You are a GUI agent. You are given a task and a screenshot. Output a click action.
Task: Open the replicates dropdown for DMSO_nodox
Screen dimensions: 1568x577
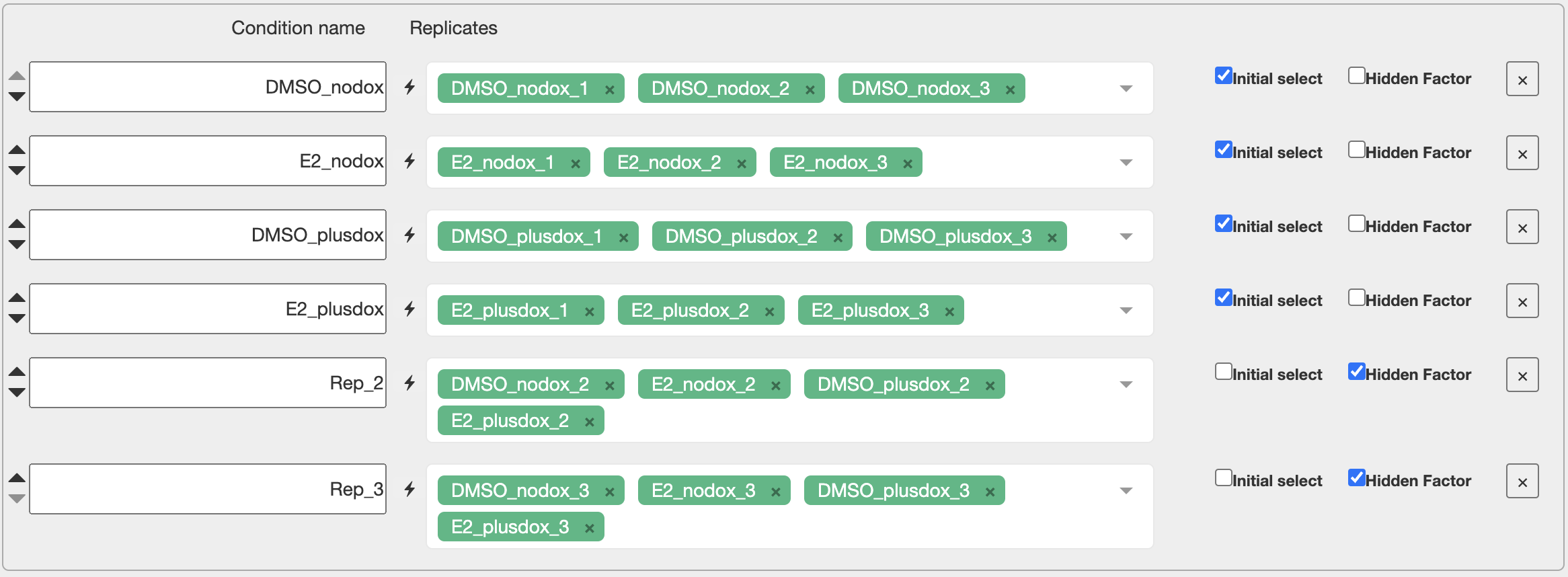pyautogui.click(x=1126, y=88)
